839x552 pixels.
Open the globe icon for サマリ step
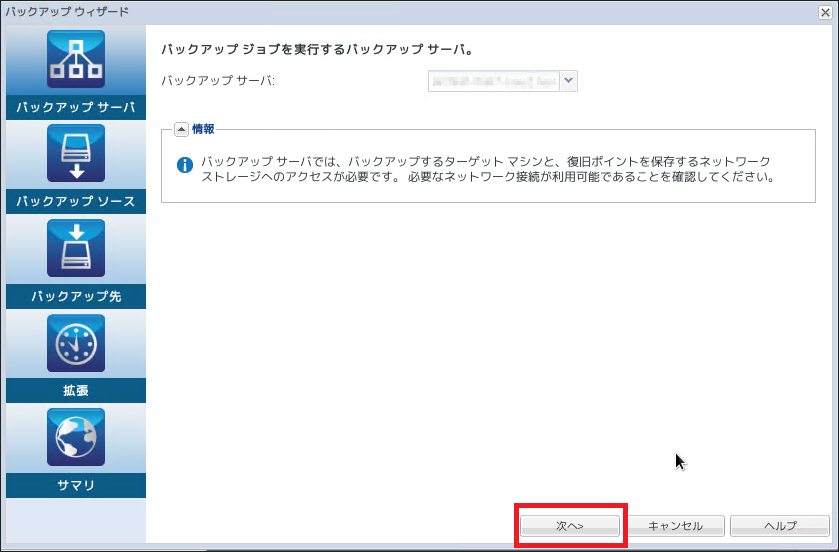[75, 437]
